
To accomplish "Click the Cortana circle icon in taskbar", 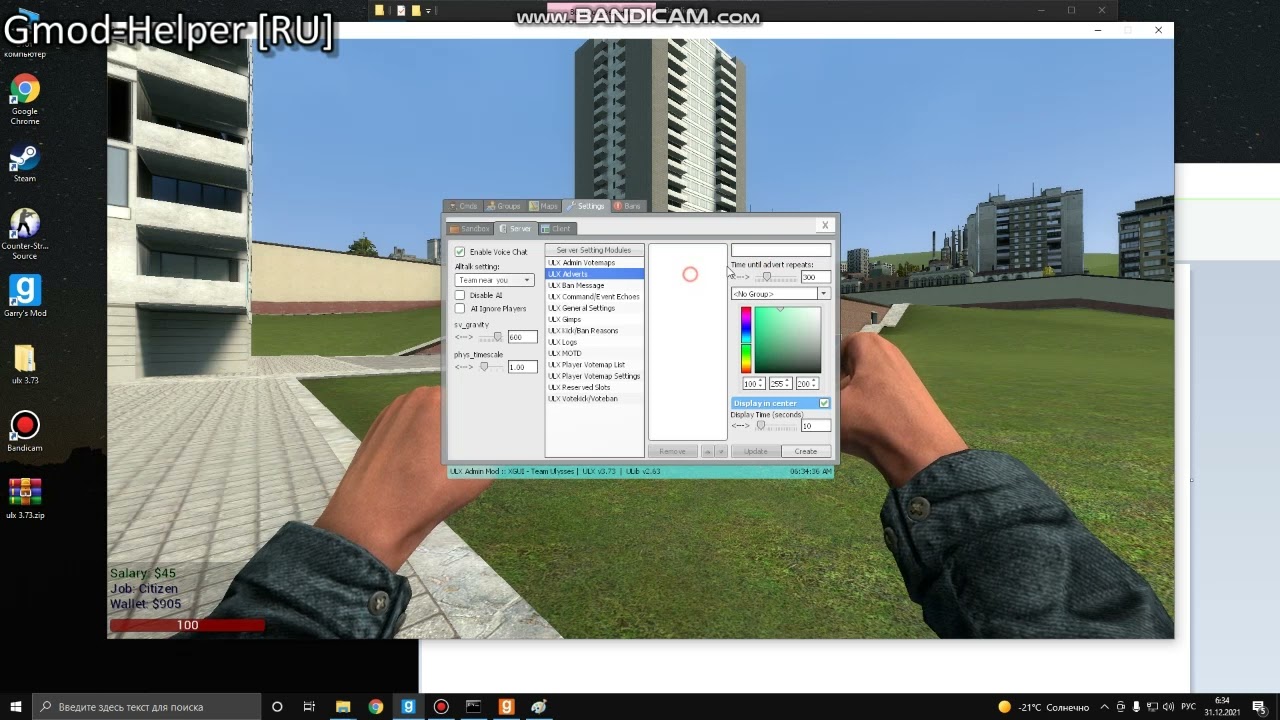I will pyautogui.click(x=277, y=706).
